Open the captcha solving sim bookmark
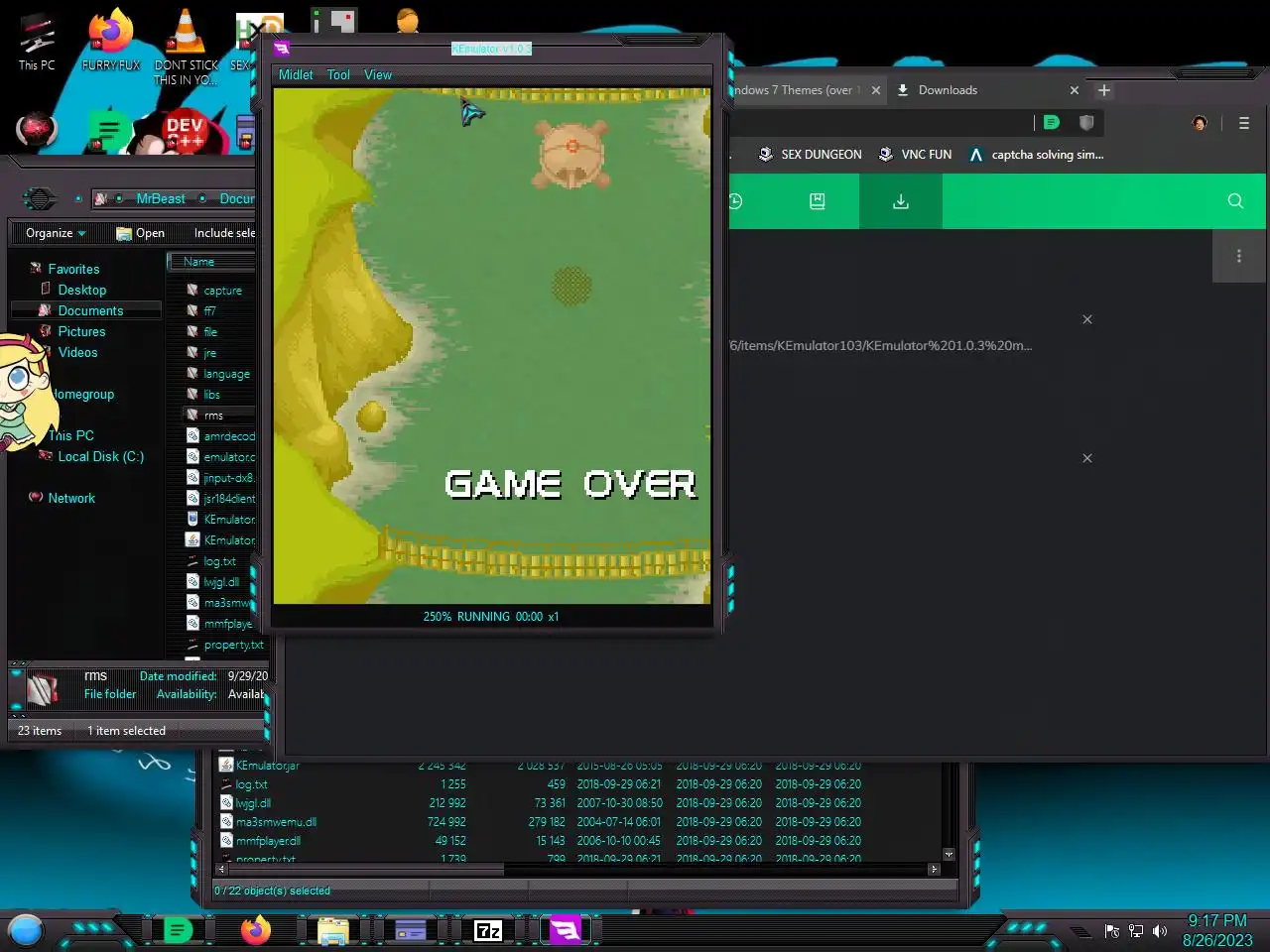 click(1036, 155)
